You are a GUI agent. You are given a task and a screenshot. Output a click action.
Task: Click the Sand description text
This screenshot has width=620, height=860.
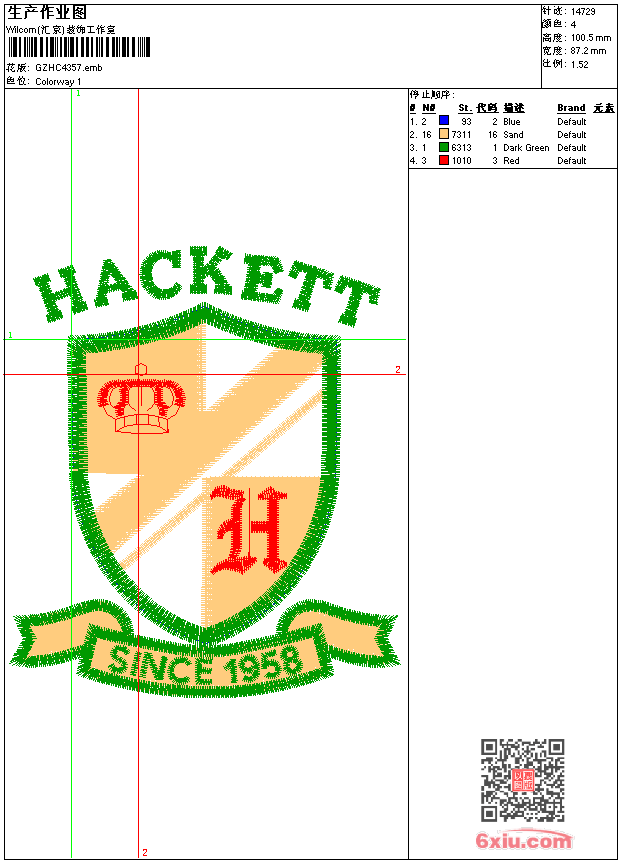point(513,135)
